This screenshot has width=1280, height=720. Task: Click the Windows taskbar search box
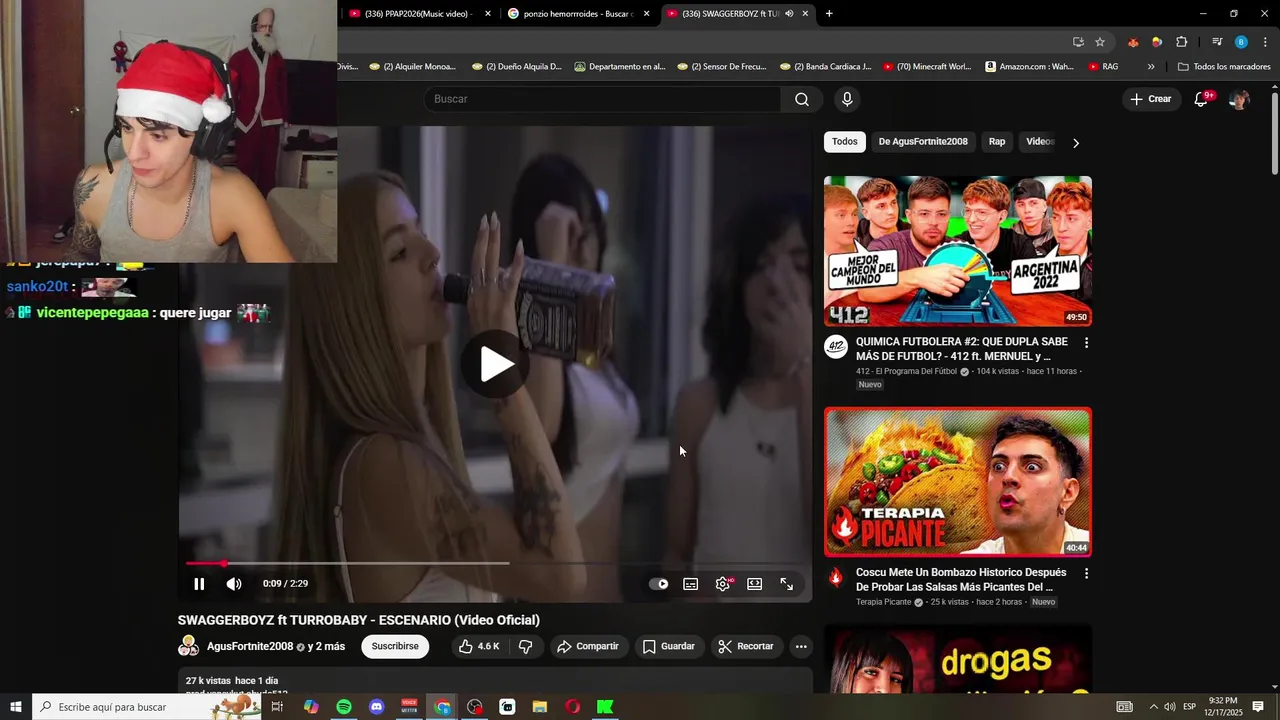(148, 707)
